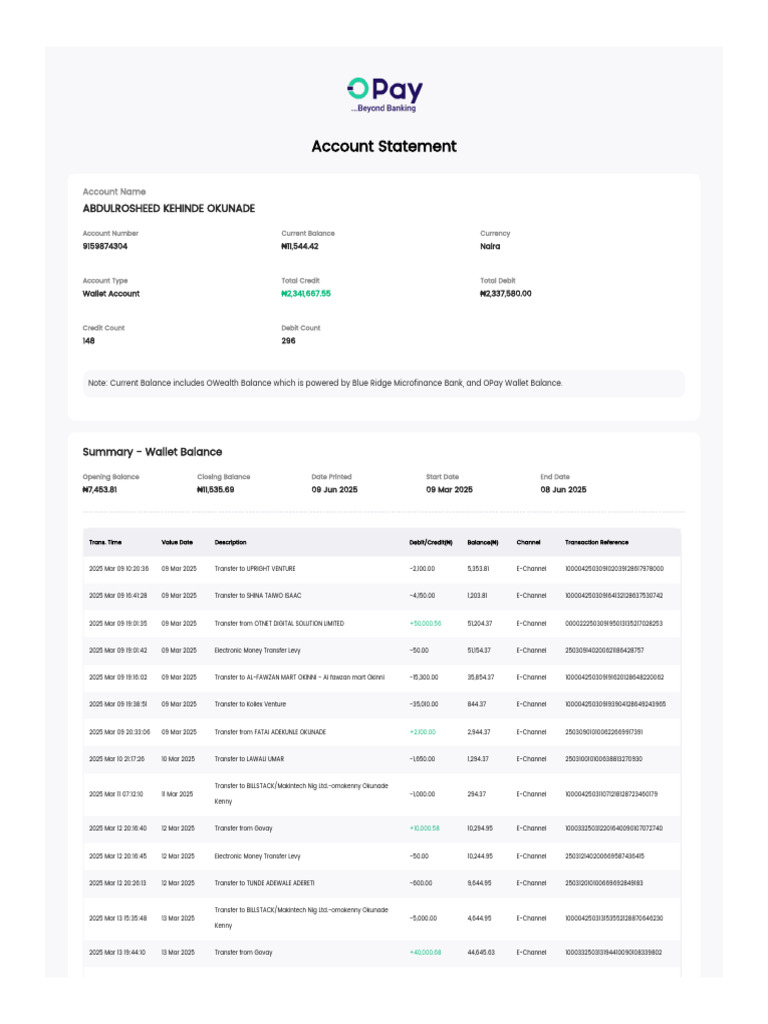Click the Balance(₦) column header
Screen dimensions: 768x1024
pos(483,543)
